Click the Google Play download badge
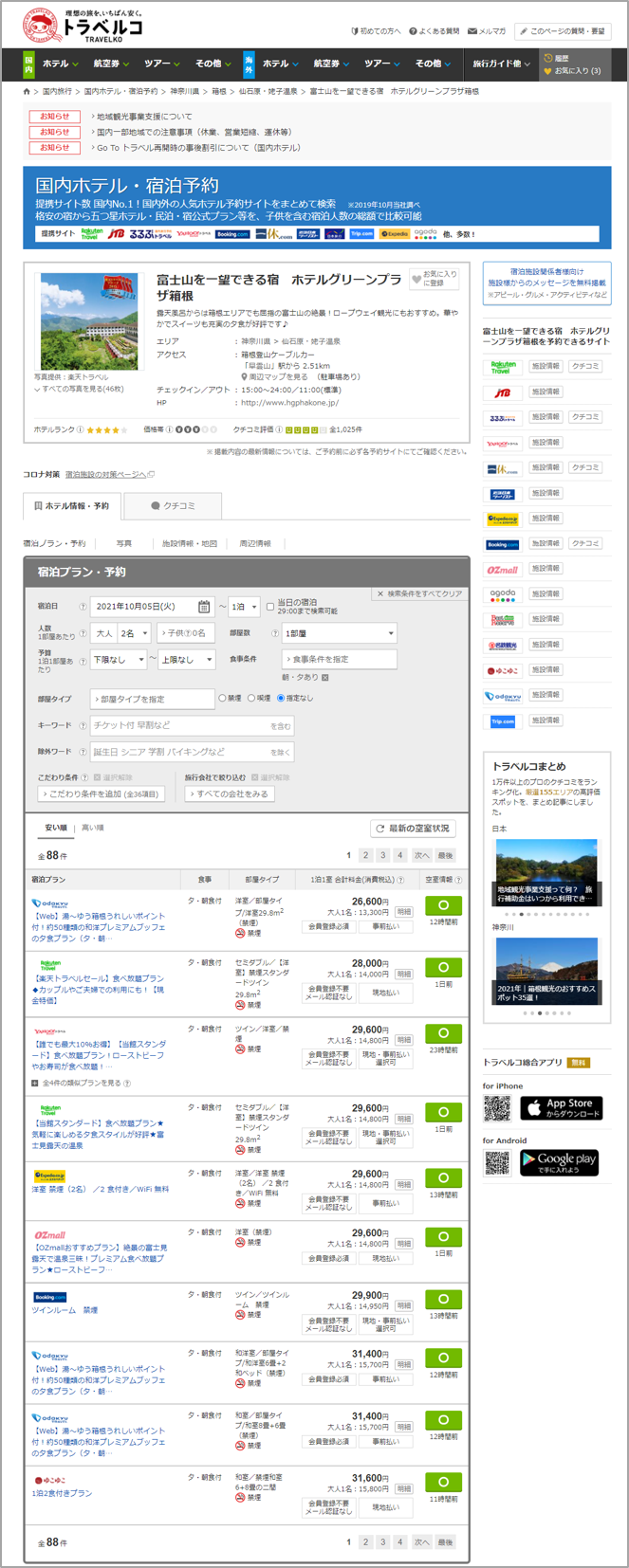This screenshot has height=1568, width=629. [x=559, y=1162]
